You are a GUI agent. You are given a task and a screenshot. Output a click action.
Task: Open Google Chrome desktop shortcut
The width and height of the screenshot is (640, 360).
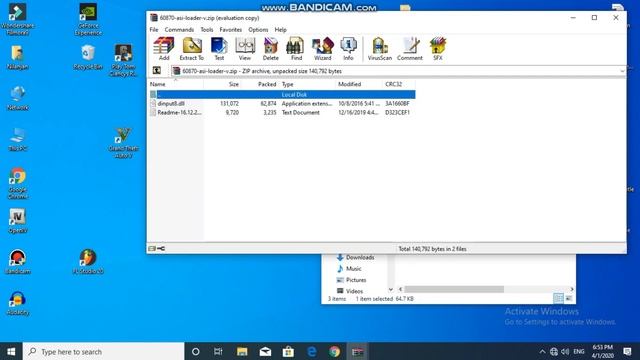pos(18,183)
